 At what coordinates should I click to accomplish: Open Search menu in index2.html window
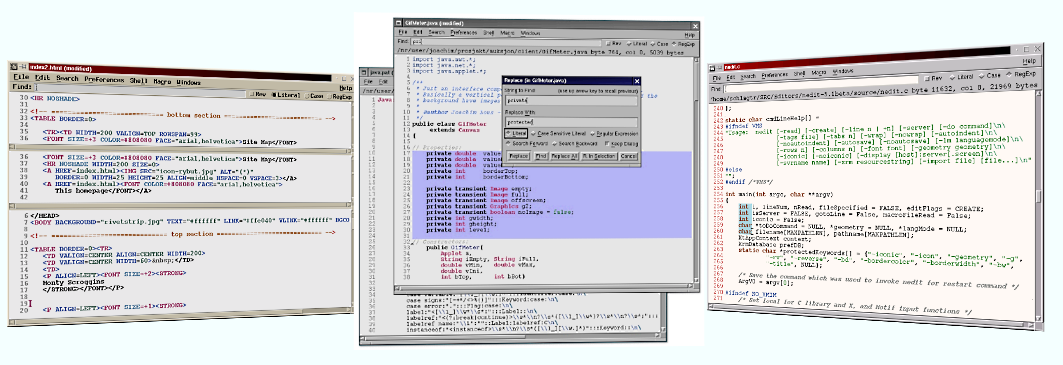[67, 78]
